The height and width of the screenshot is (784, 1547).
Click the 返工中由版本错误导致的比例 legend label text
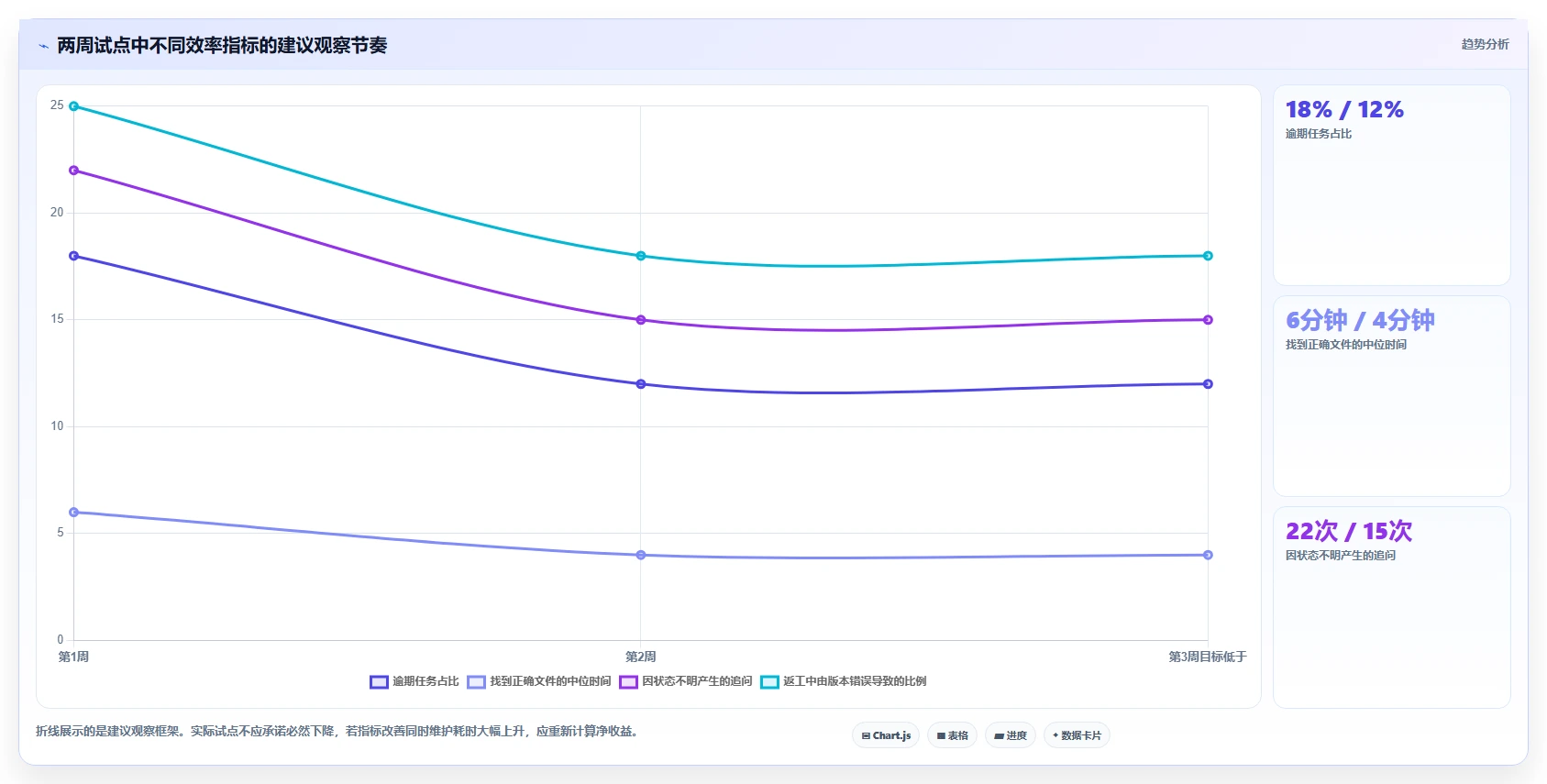coord(855,681)
